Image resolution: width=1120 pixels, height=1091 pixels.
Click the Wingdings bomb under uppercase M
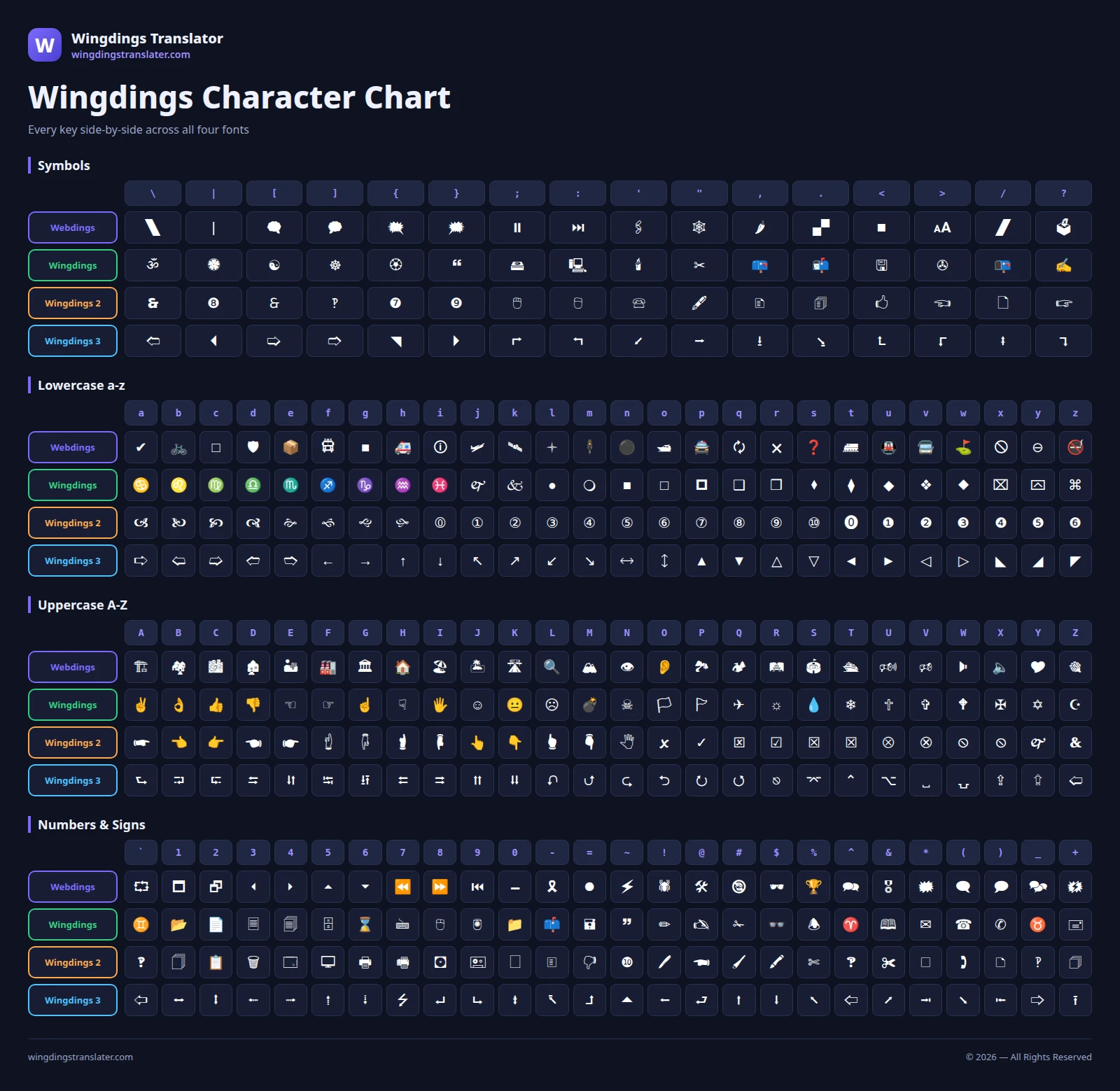coord(589,705)
